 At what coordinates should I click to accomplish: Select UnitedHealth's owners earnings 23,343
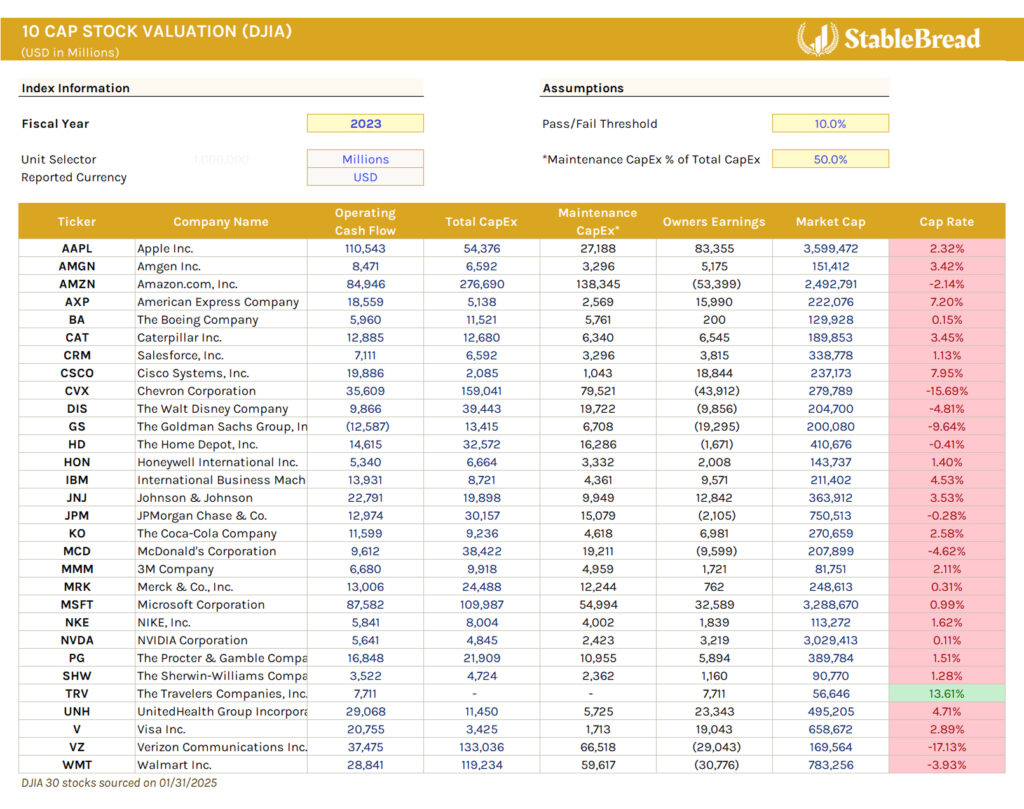click(x=714, y=711)
